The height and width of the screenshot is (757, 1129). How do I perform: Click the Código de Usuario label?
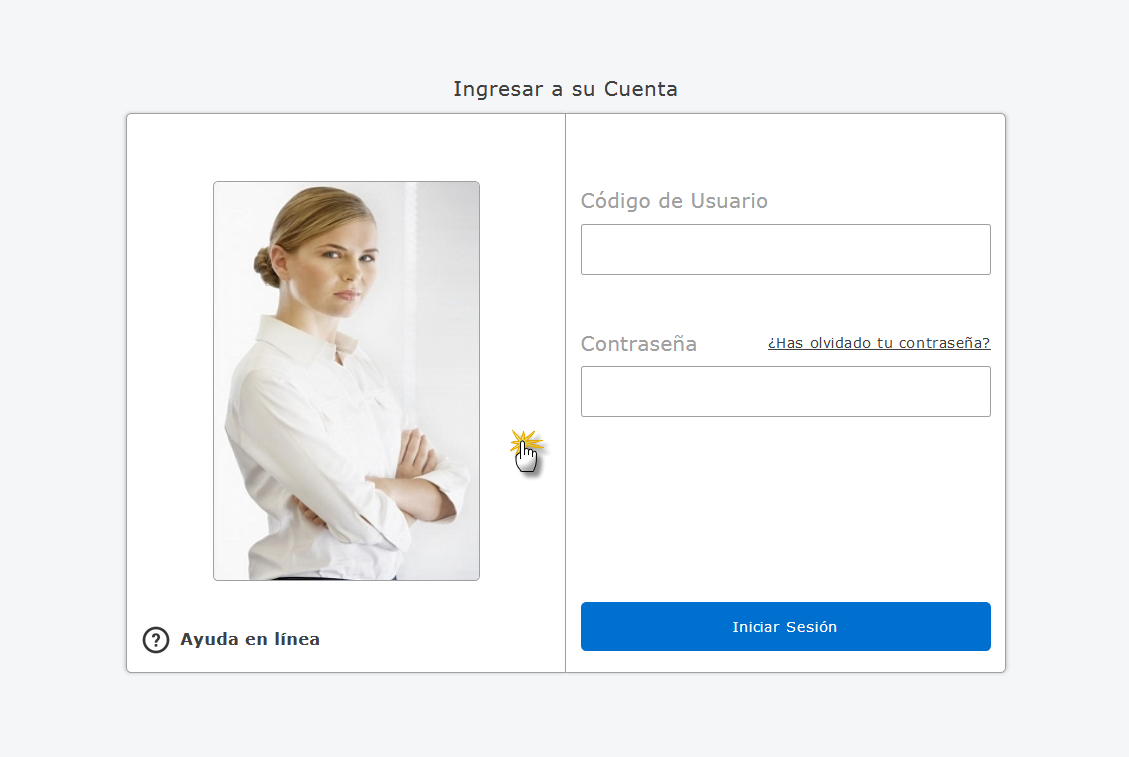pyautogui.click(x=674, y=201)
